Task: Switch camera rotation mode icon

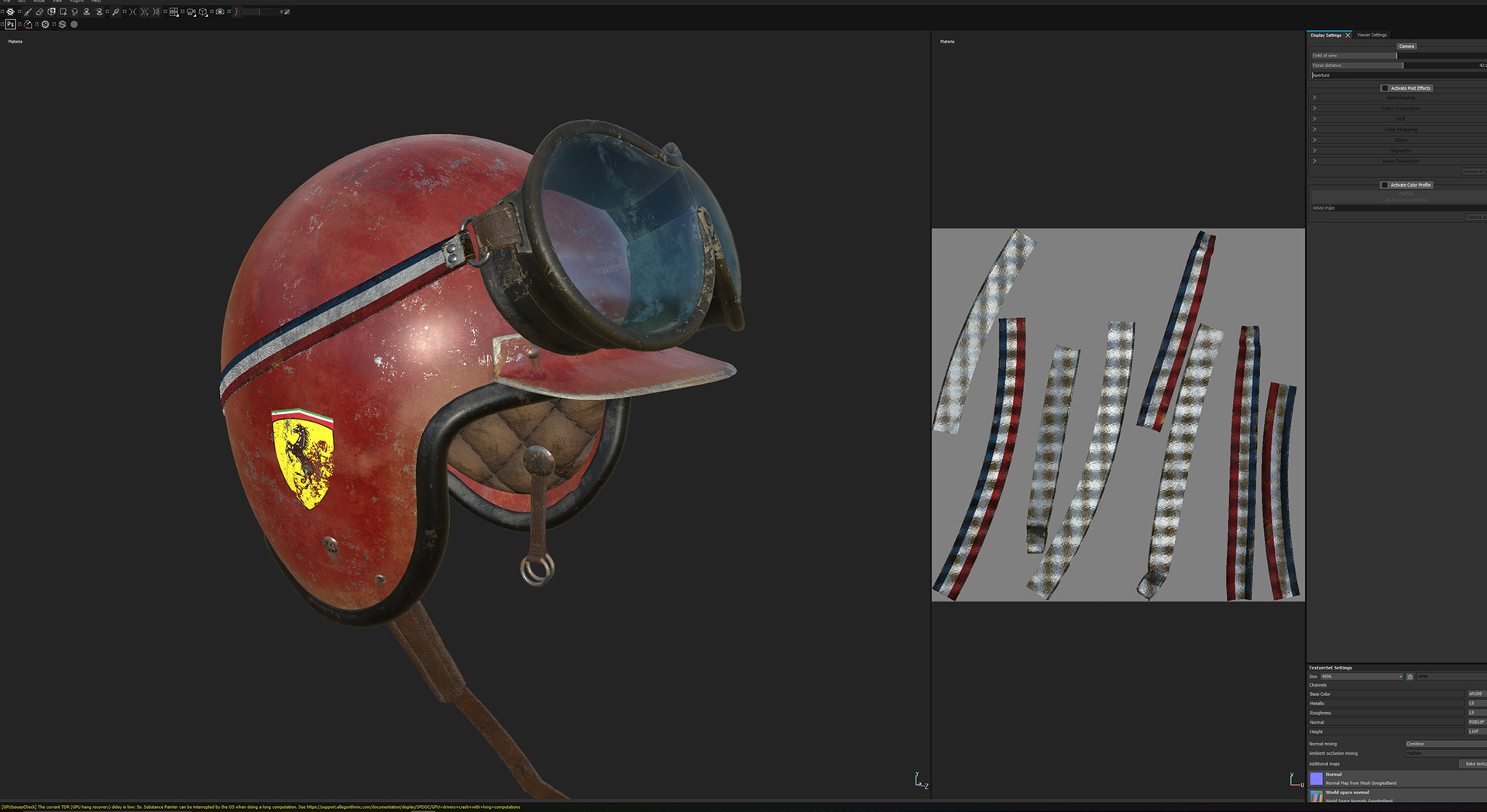Action: coord(190,12)
